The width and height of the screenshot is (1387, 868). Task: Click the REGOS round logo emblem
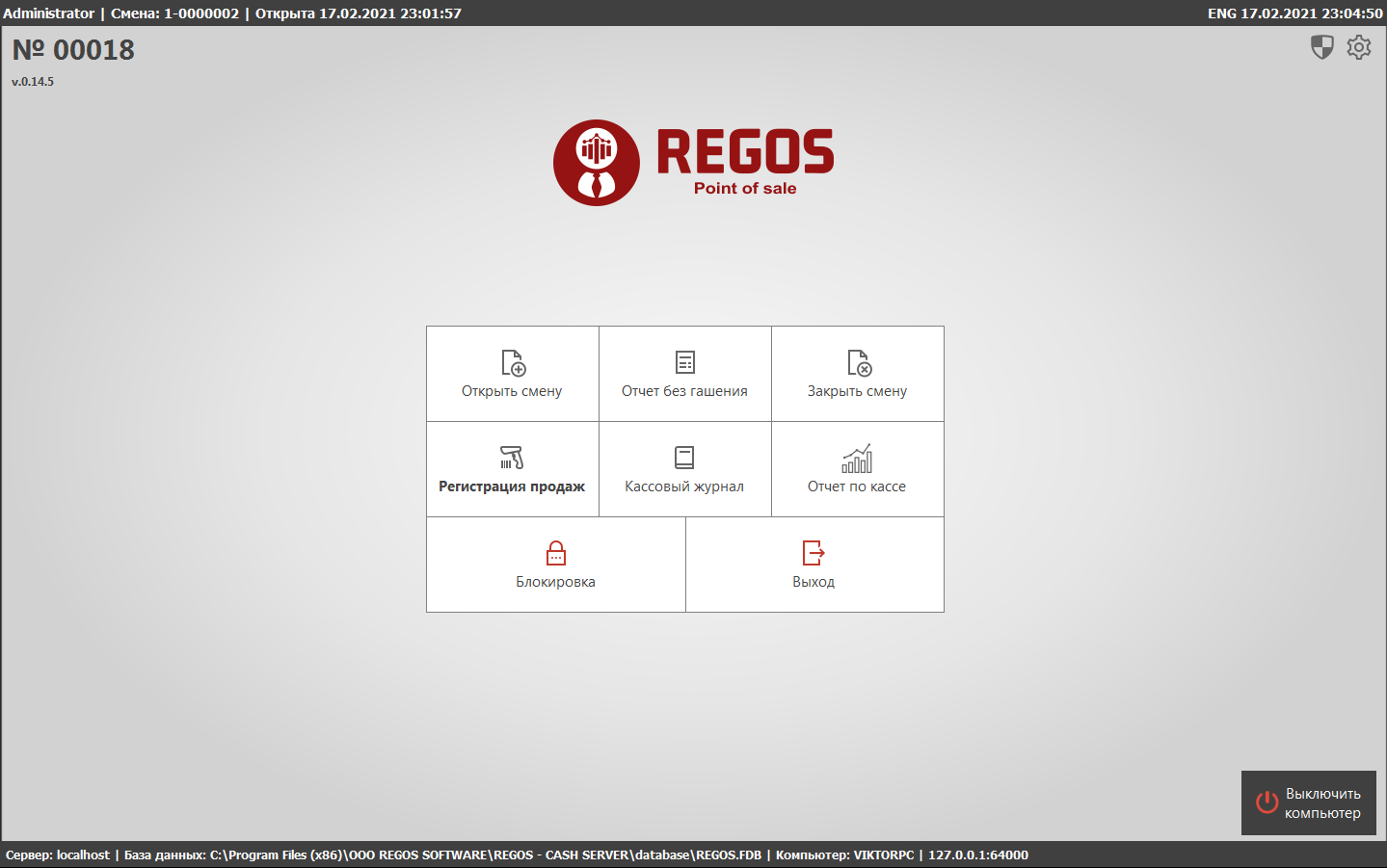click(x=597, y=163)
